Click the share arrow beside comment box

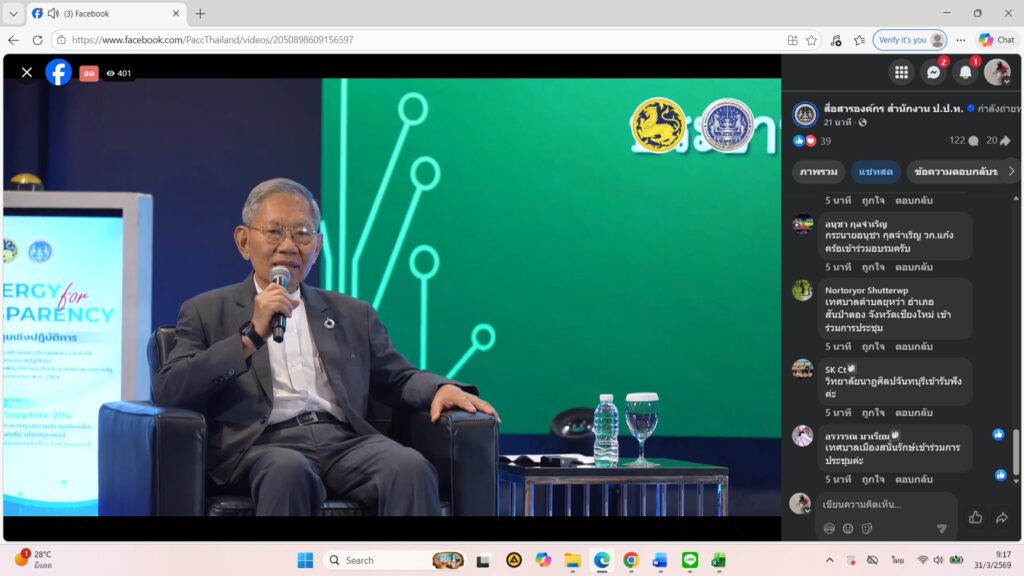point(1001,517)
